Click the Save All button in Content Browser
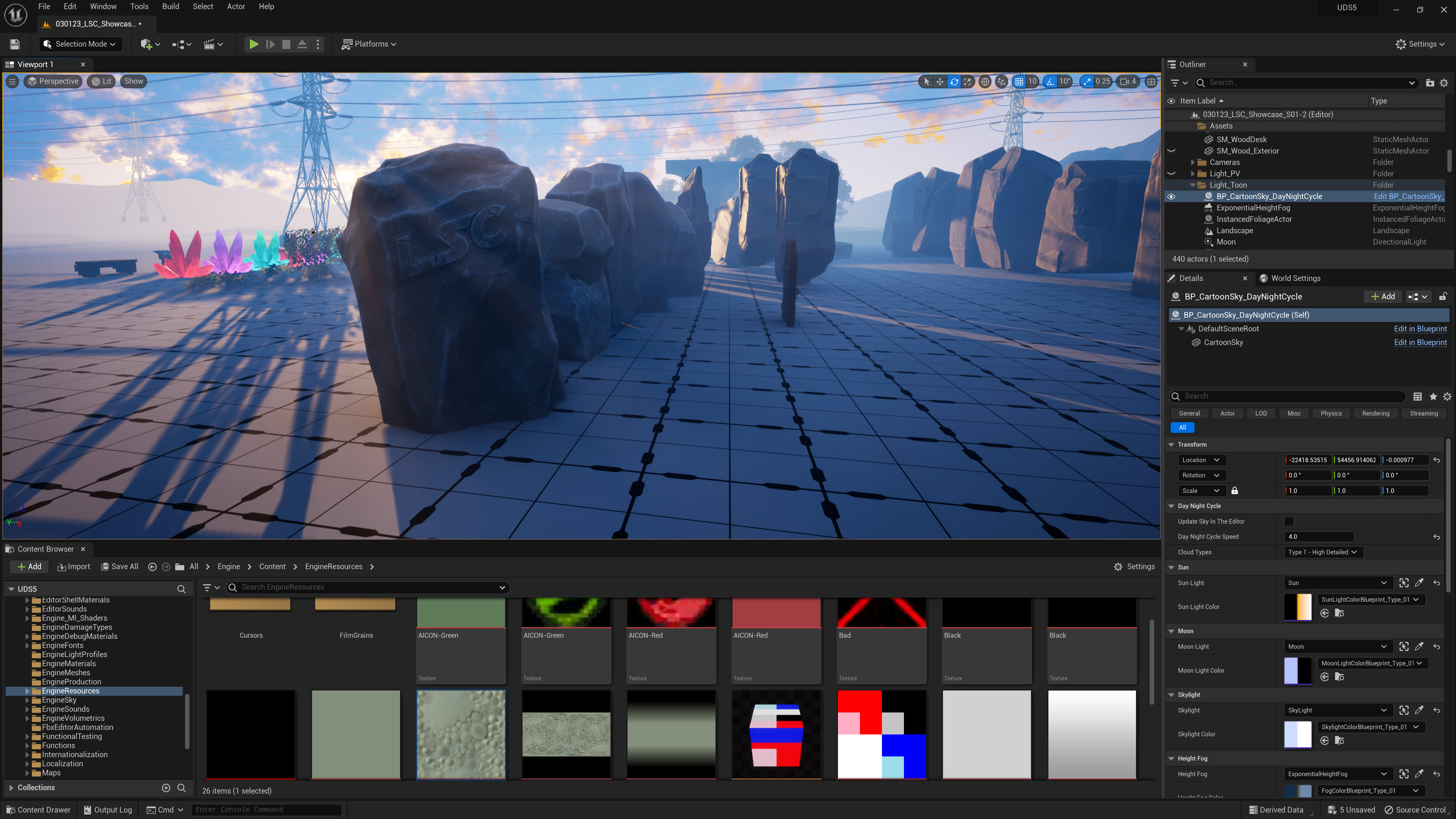The width and height of the screenshot is (1456, 819). (119, 566)
